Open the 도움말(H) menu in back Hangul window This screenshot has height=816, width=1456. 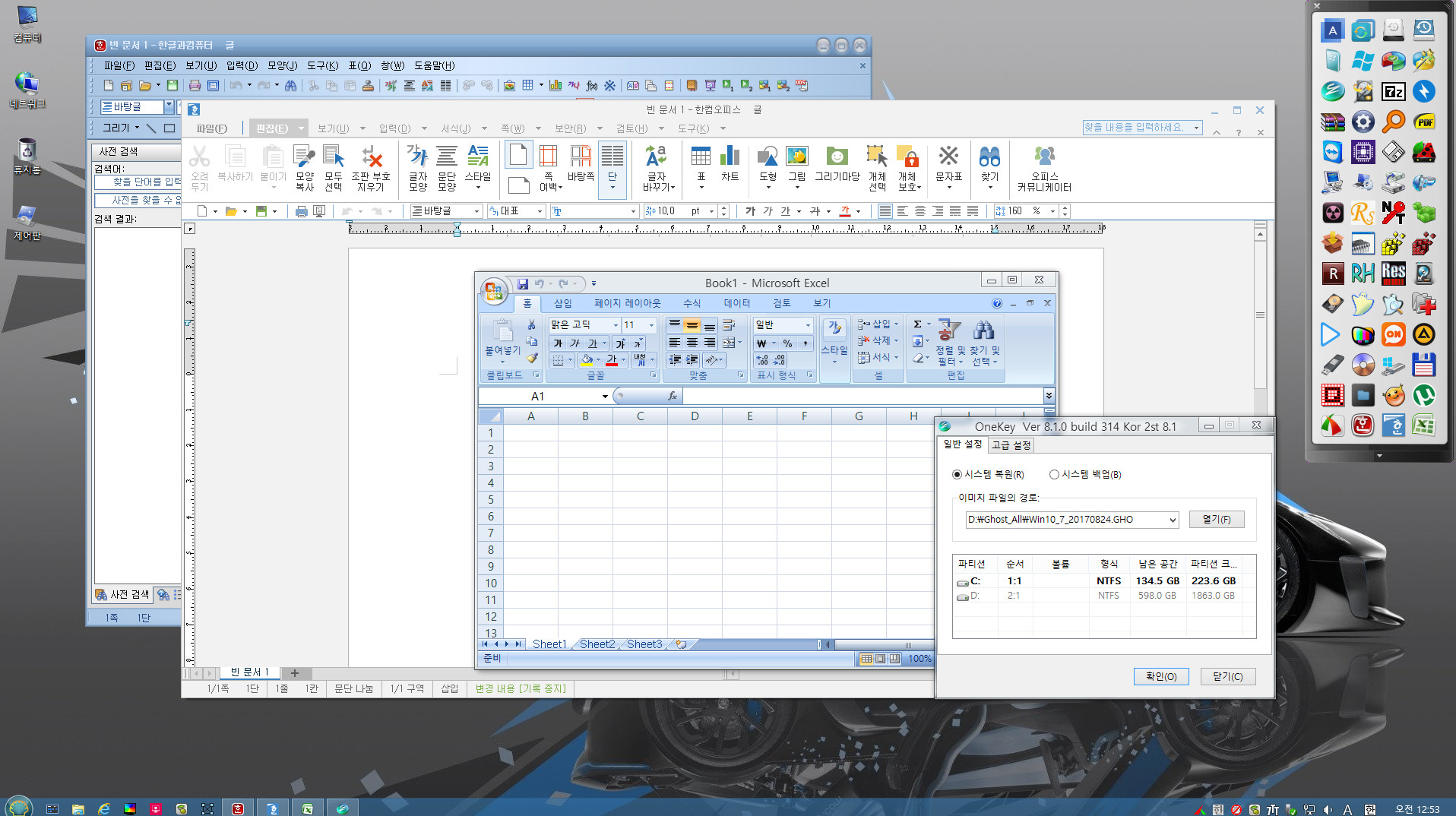pos(434,66)
